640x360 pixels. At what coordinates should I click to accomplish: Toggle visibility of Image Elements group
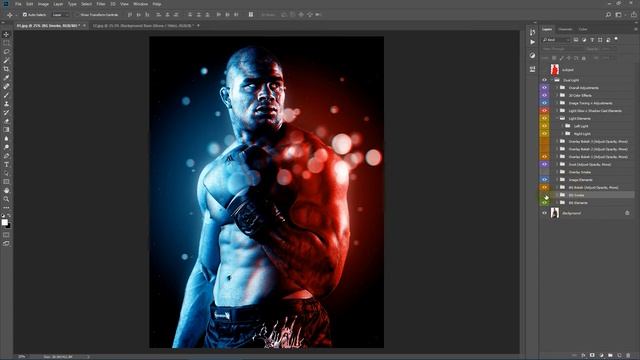pyautogui.click(x=544, y=180)
